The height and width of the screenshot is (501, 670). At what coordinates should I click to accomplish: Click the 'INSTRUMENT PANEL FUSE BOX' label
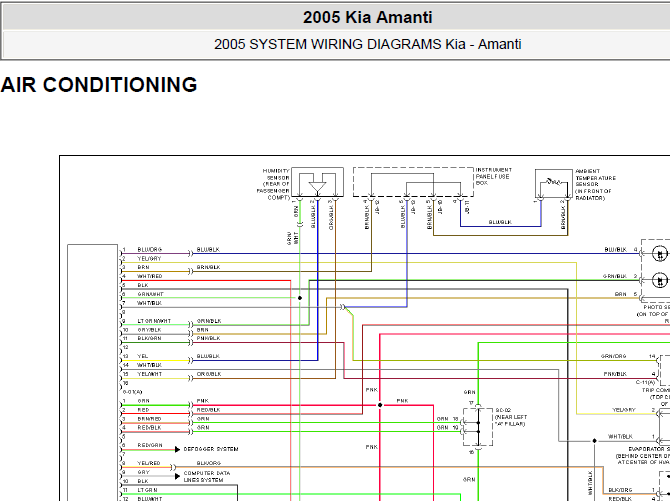(494, 176)
